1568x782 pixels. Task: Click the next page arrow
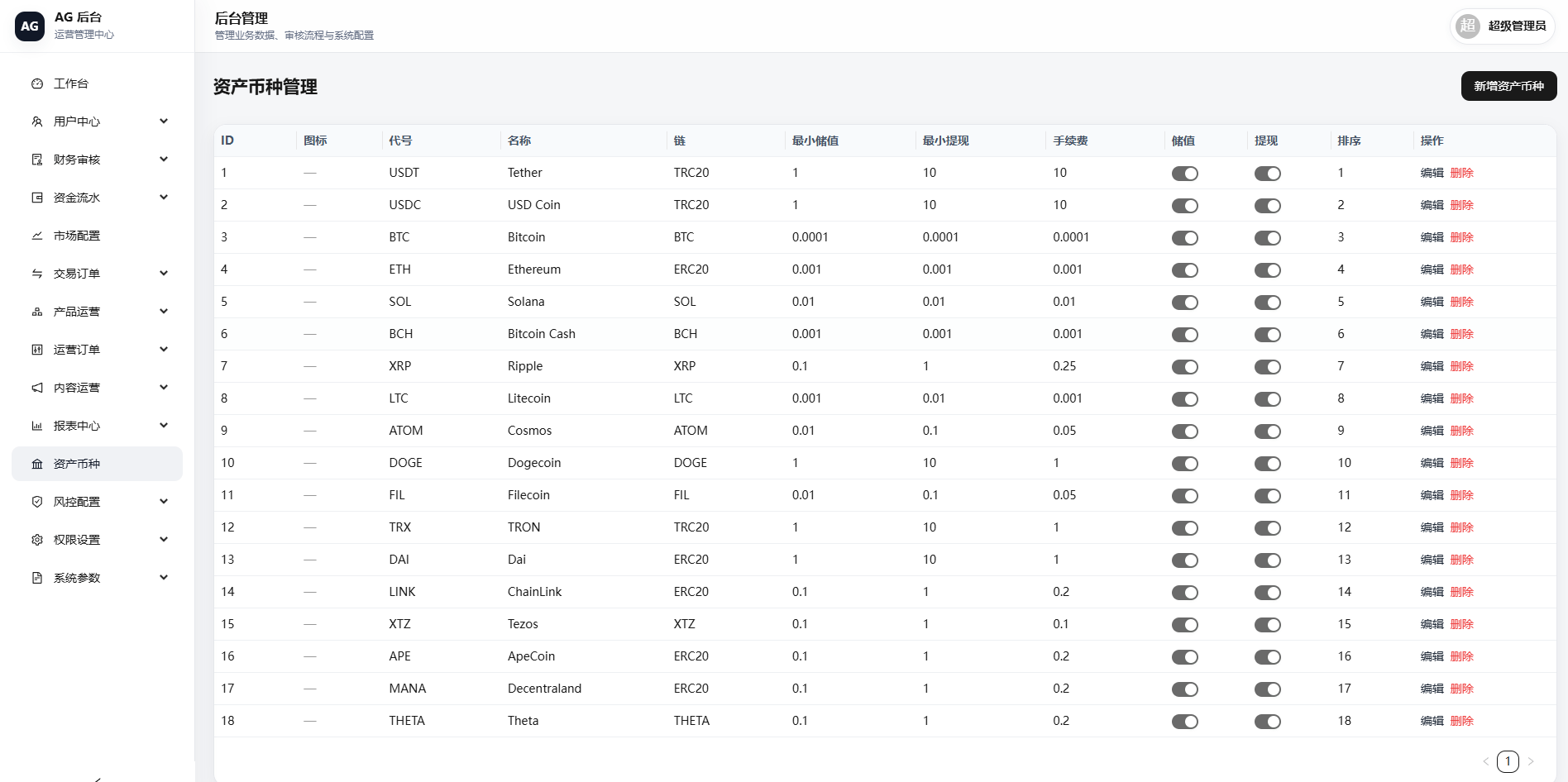pyautogui.click(x=1531, y=761)
